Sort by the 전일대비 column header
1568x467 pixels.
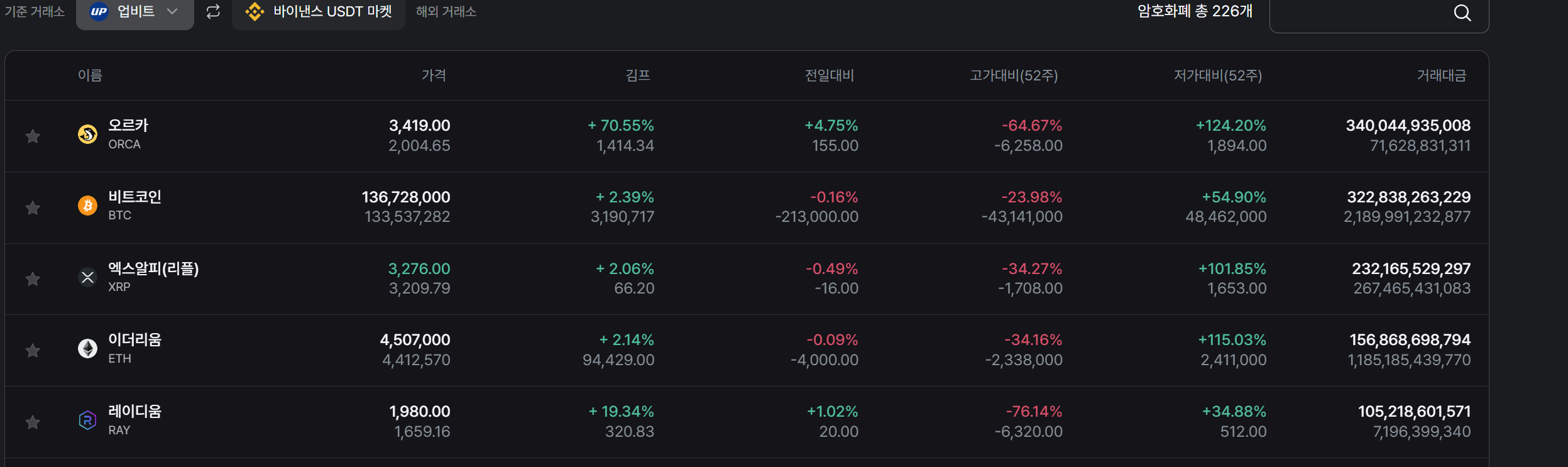click(x=829, y=75)
